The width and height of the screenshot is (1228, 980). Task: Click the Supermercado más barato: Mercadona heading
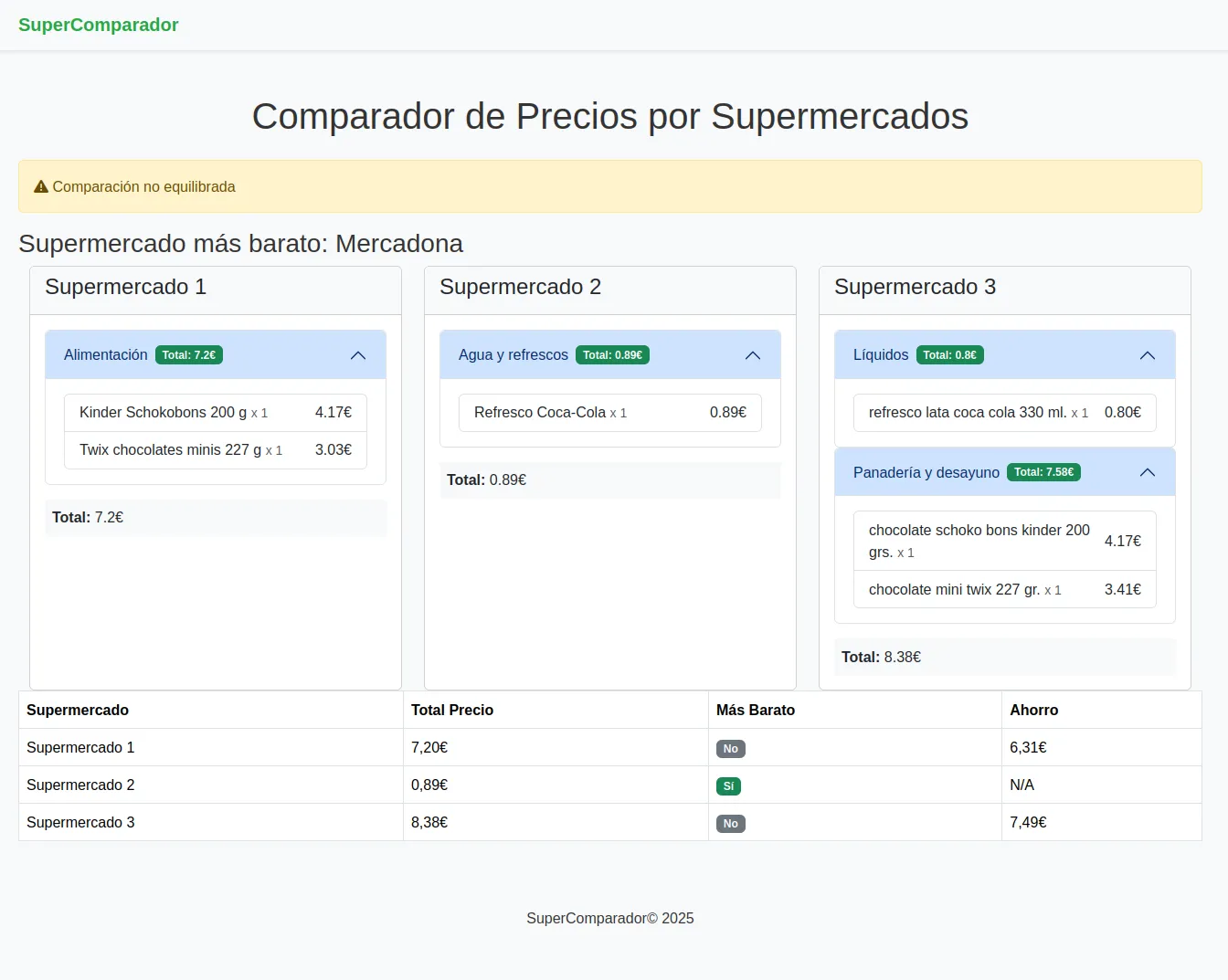(x=240, y=244)
